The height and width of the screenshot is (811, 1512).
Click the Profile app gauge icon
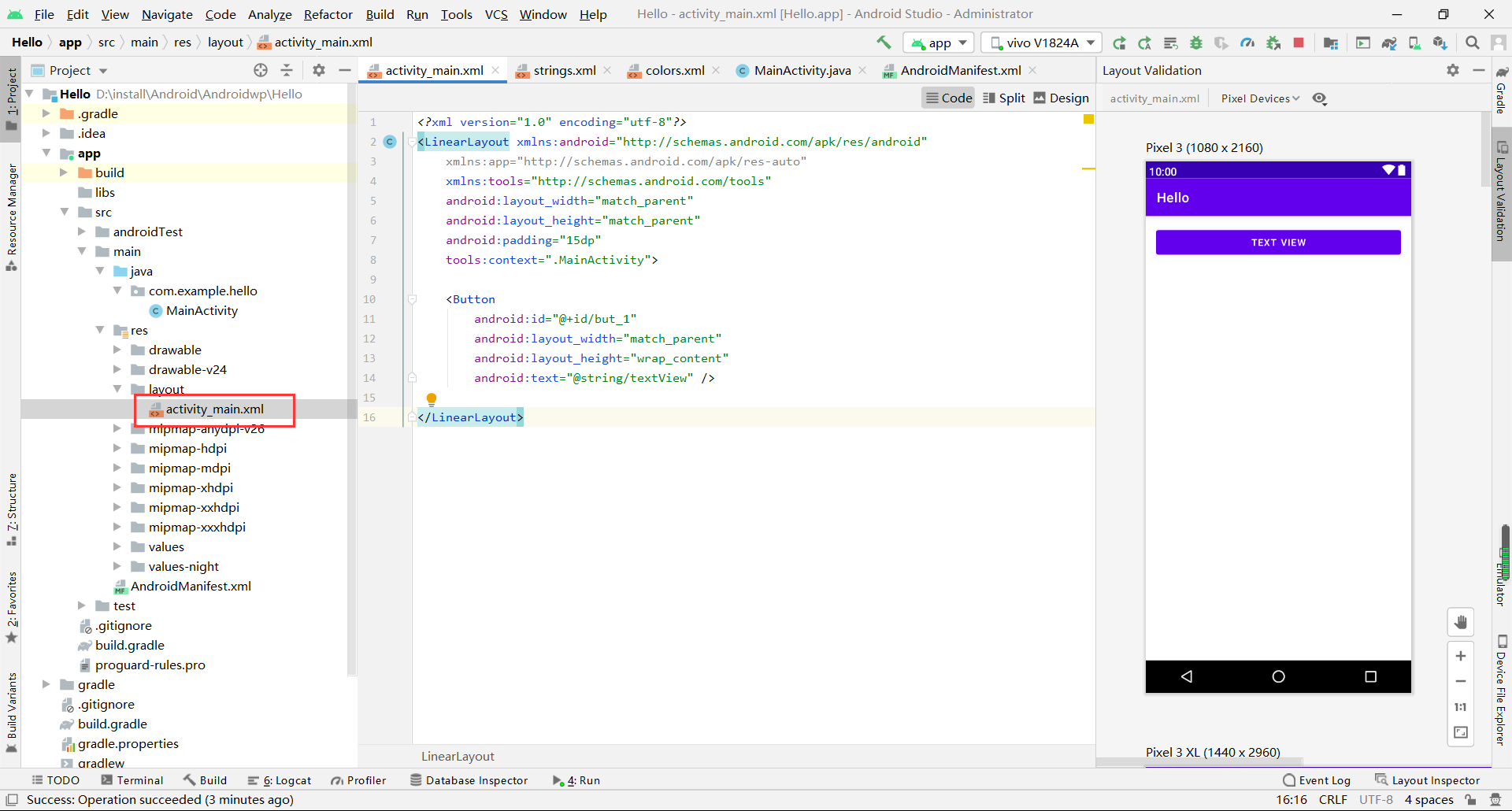click(x=1247, y=43)
